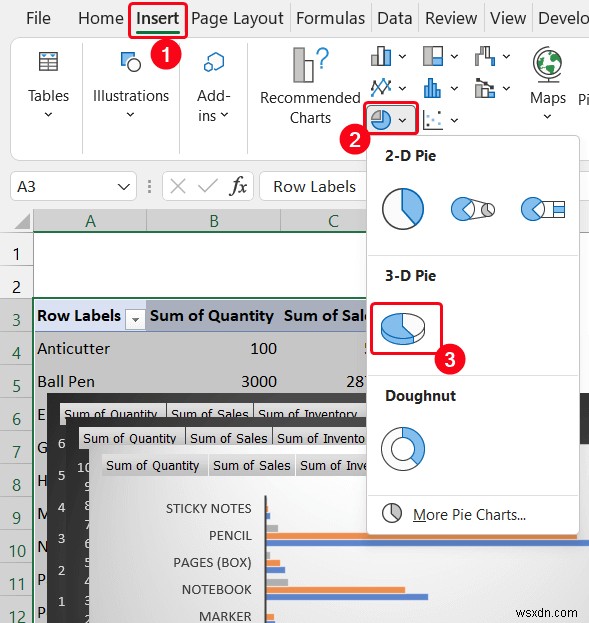
Task: Expand the waterfall chart dropdown arrow
Action: click(506, 56)
